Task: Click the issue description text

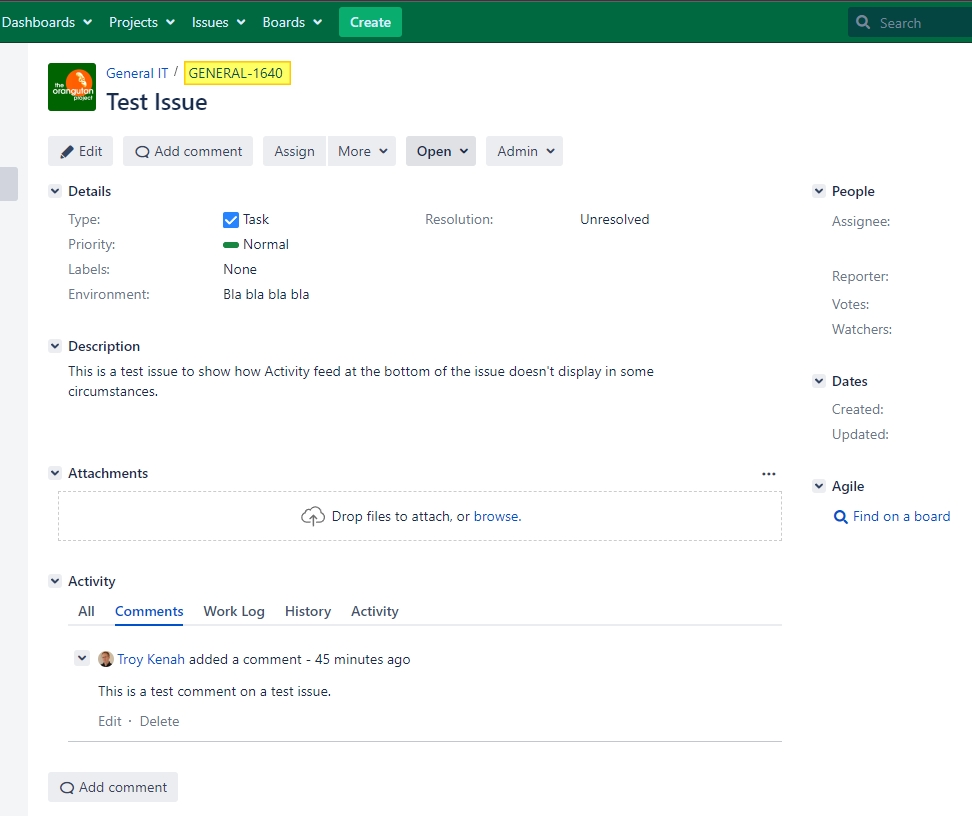Action: point(361,381)
